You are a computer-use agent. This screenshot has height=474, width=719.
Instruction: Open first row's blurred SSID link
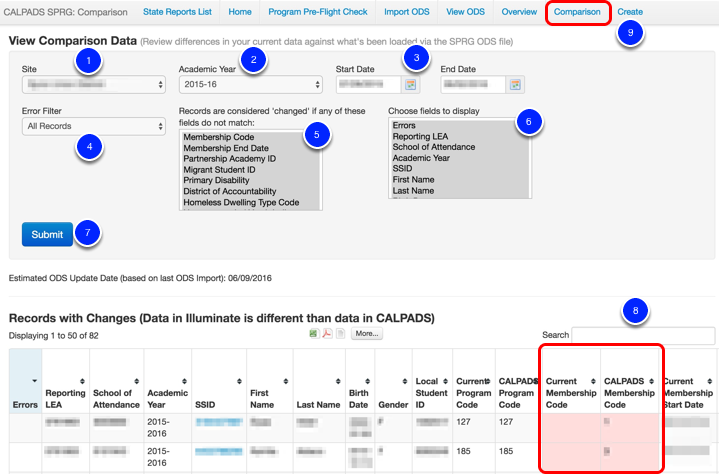pos(219,422)
